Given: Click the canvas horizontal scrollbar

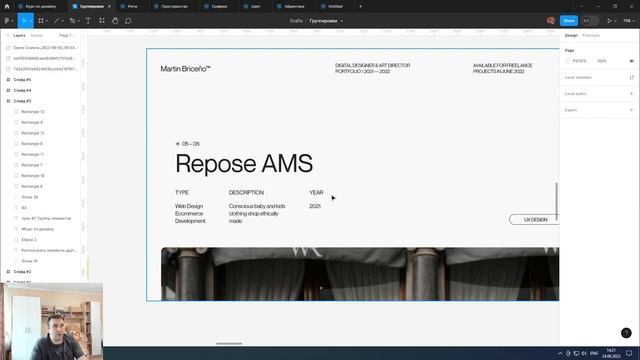Looking at the screenshot, I should pos(229,344).
